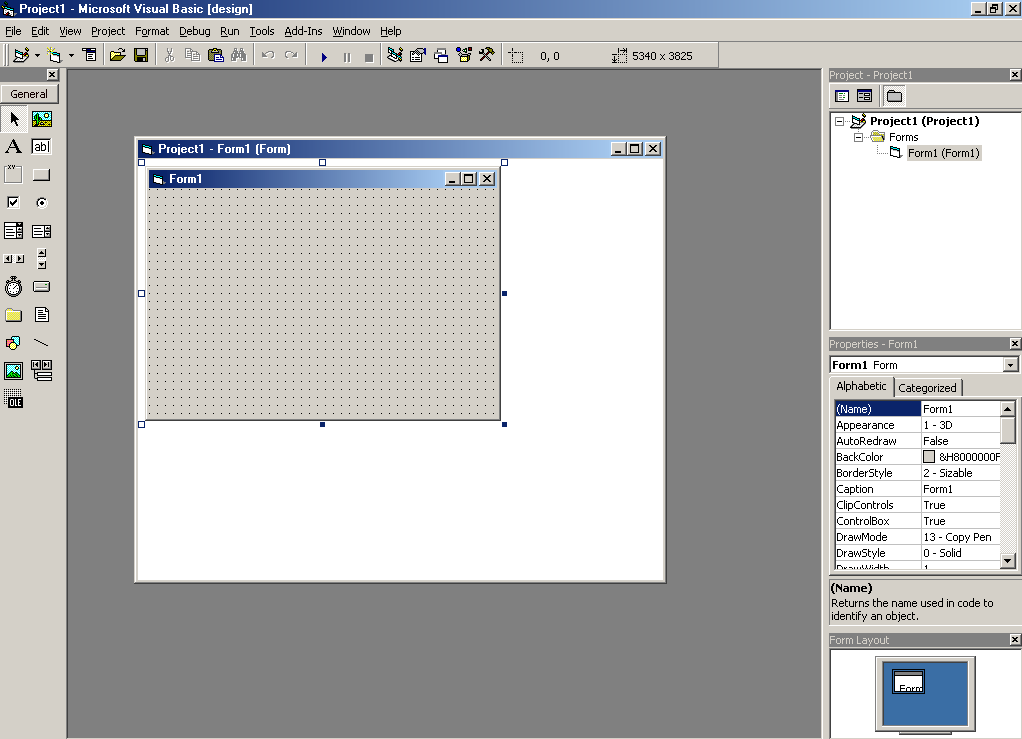Image resolution: width=1022 pixels, height=739 pixels.
Task: Select the Label control tool
Action: tap(14, 147)
